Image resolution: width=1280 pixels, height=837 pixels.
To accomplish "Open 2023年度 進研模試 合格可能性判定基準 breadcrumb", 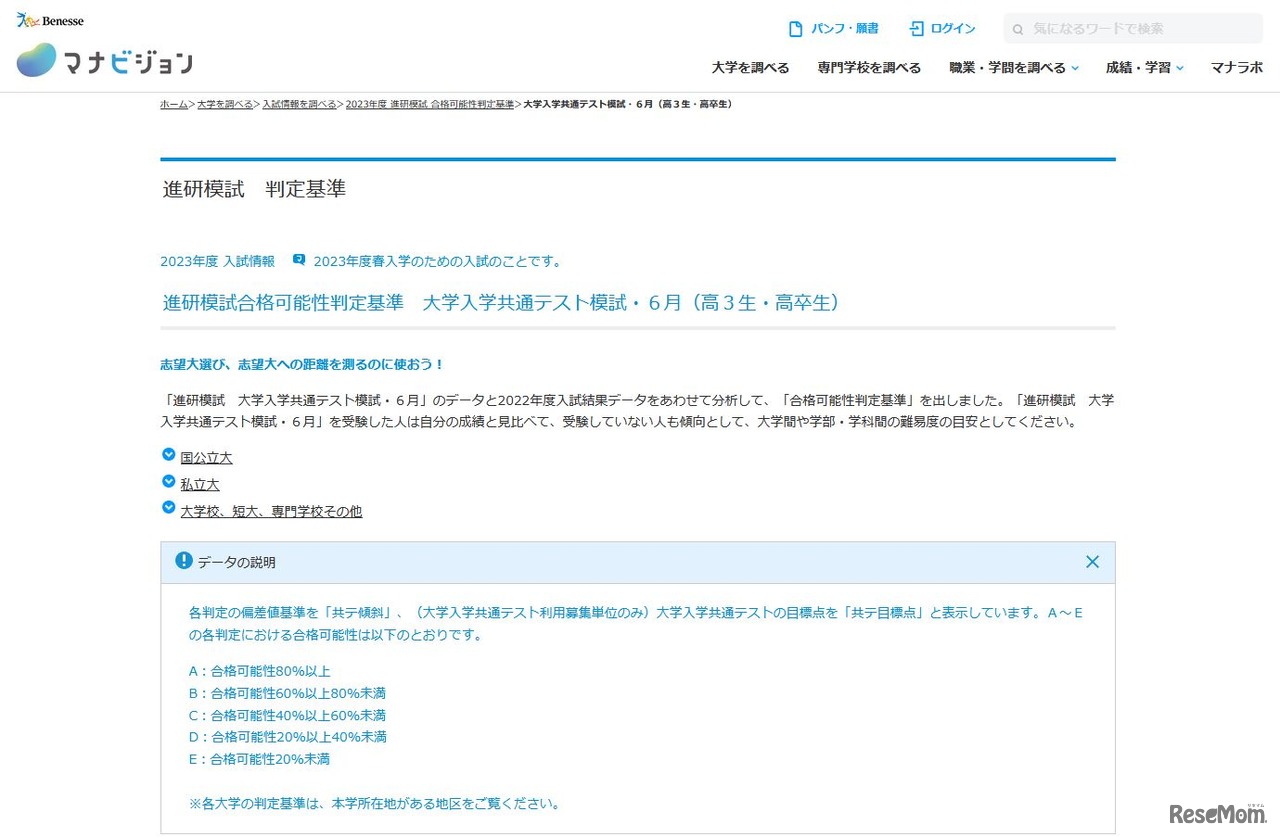I will pos(429,104).
